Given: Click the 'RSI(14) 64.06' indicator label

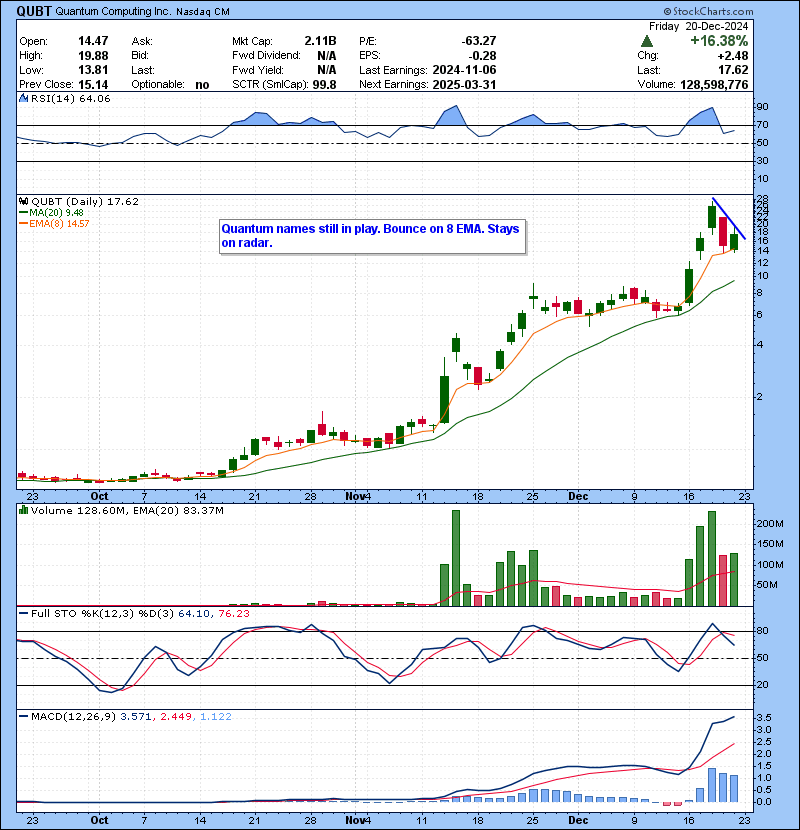Looking at the screenshot, I should pyautogui.click(x=70, y=98).
